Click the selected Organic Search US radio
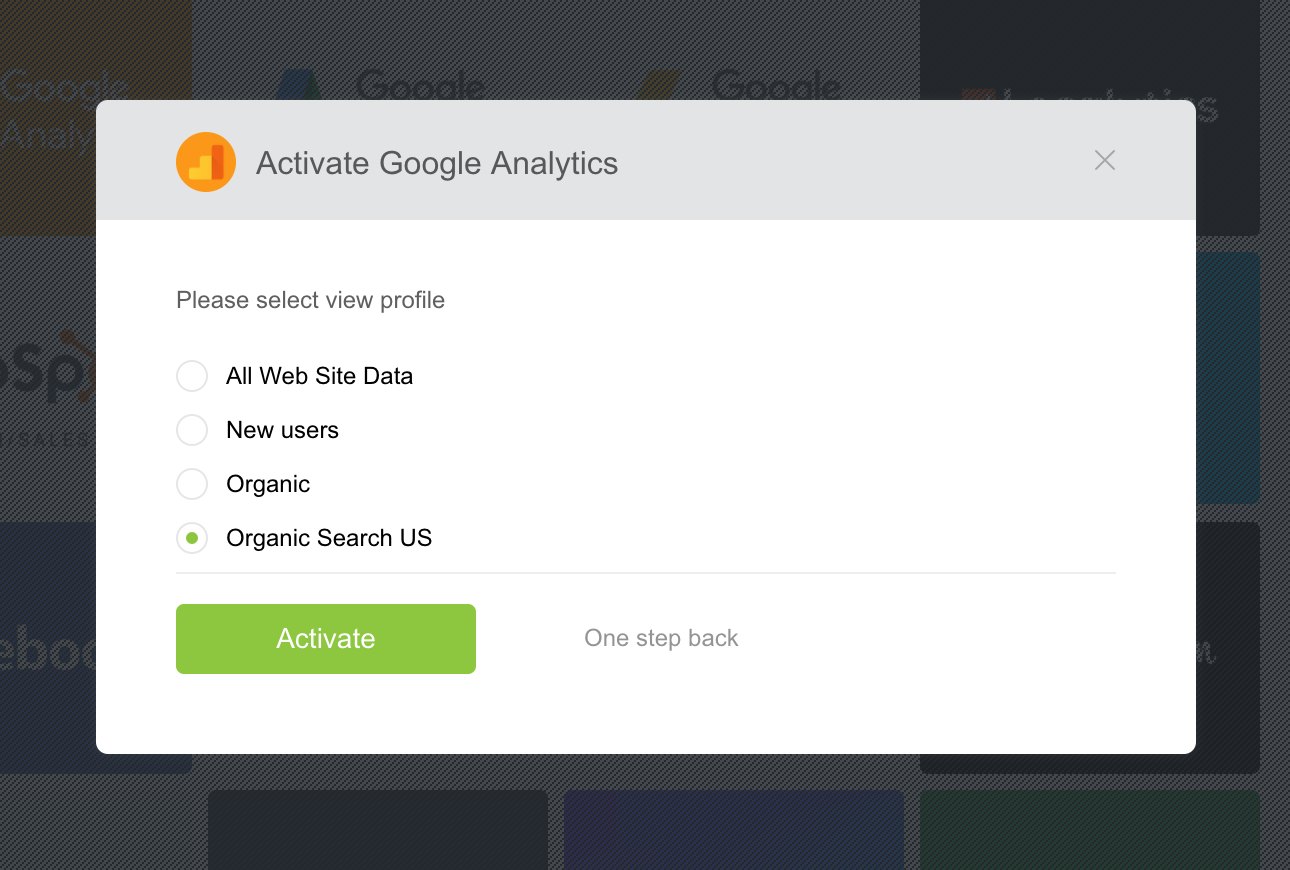This screenshot has width=1290, height=870. (192, 538)
